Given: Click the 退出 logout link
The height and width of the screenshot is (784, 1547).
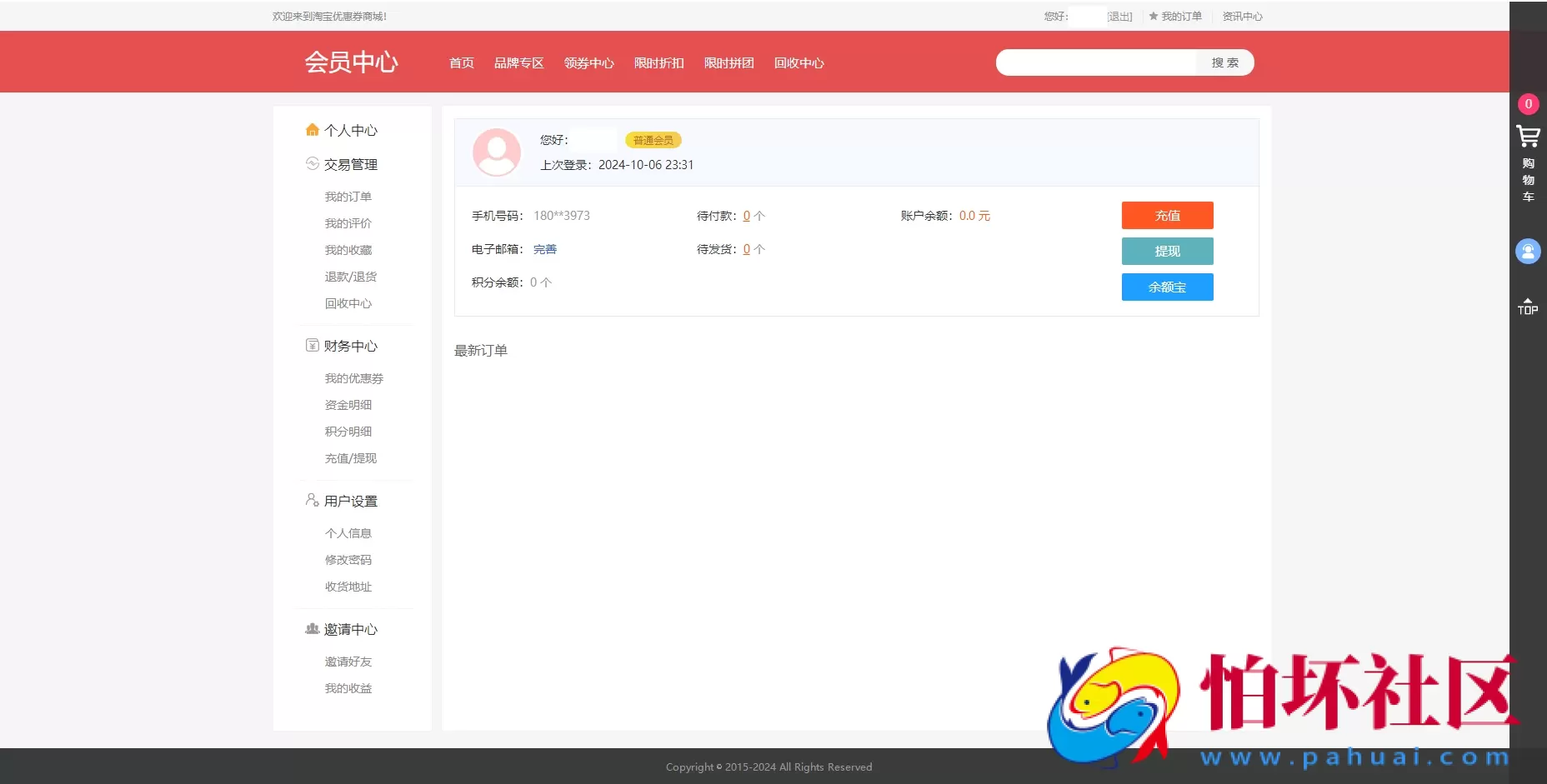Looking at the screenshot, I should (x=1119, y=15).
